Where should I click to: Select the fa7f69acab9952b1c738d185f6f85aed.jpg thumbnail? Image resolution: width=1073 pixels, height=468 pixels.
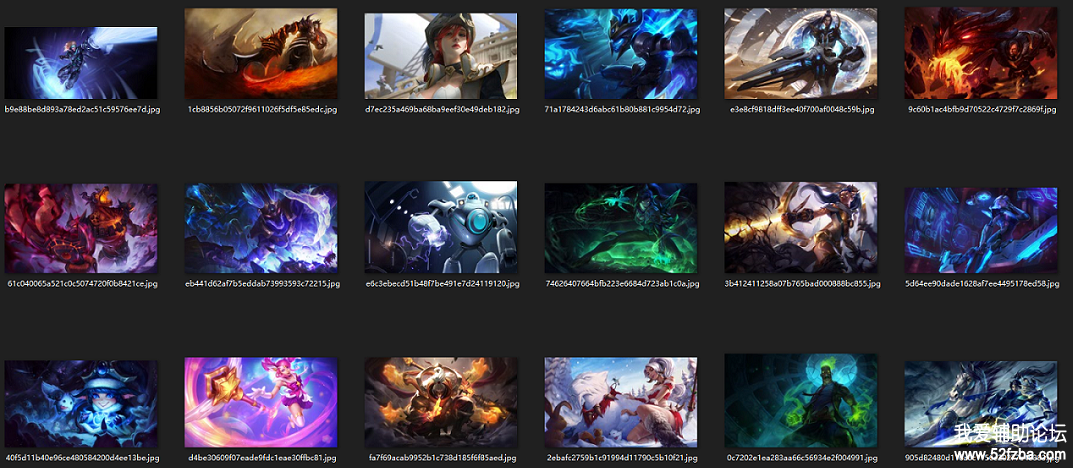tap(441, 404)
